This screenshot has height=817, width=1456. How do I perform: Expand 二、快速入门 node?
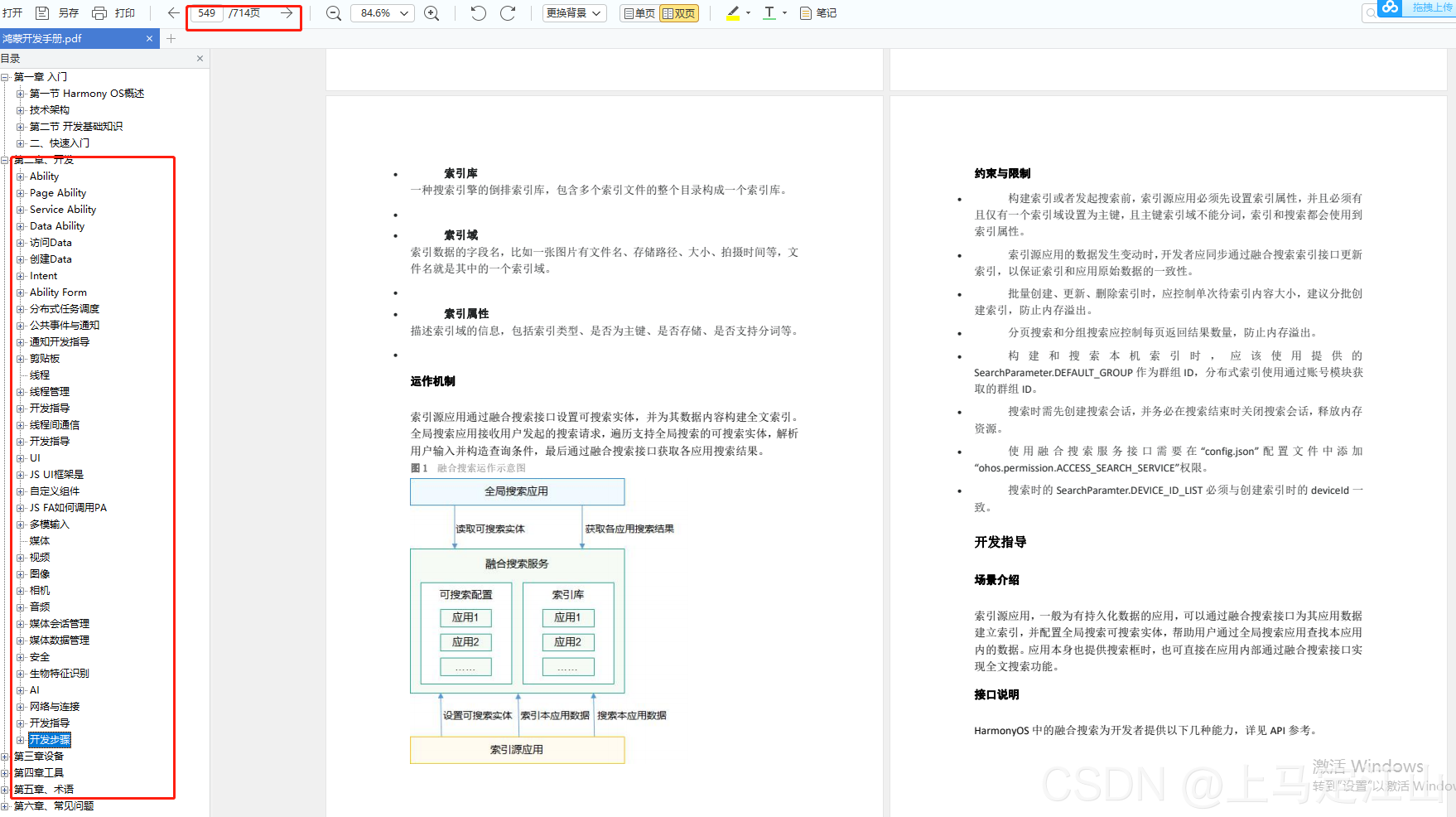click(21, 143)
